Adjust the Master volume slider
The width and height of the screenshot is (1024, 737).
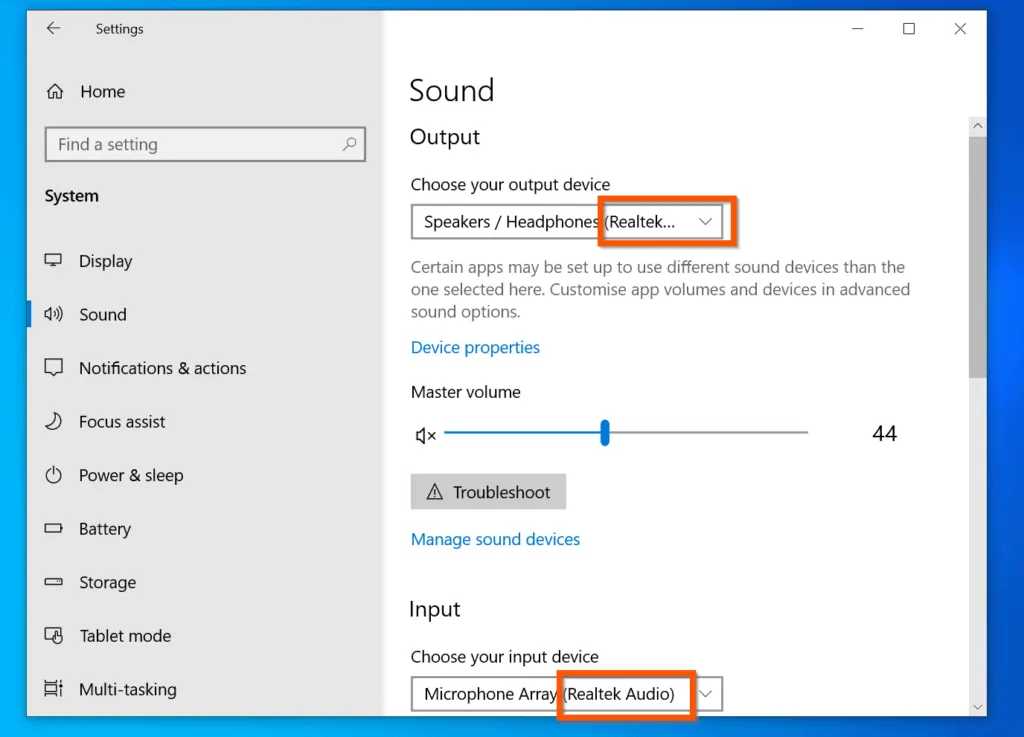click(604, 432)
